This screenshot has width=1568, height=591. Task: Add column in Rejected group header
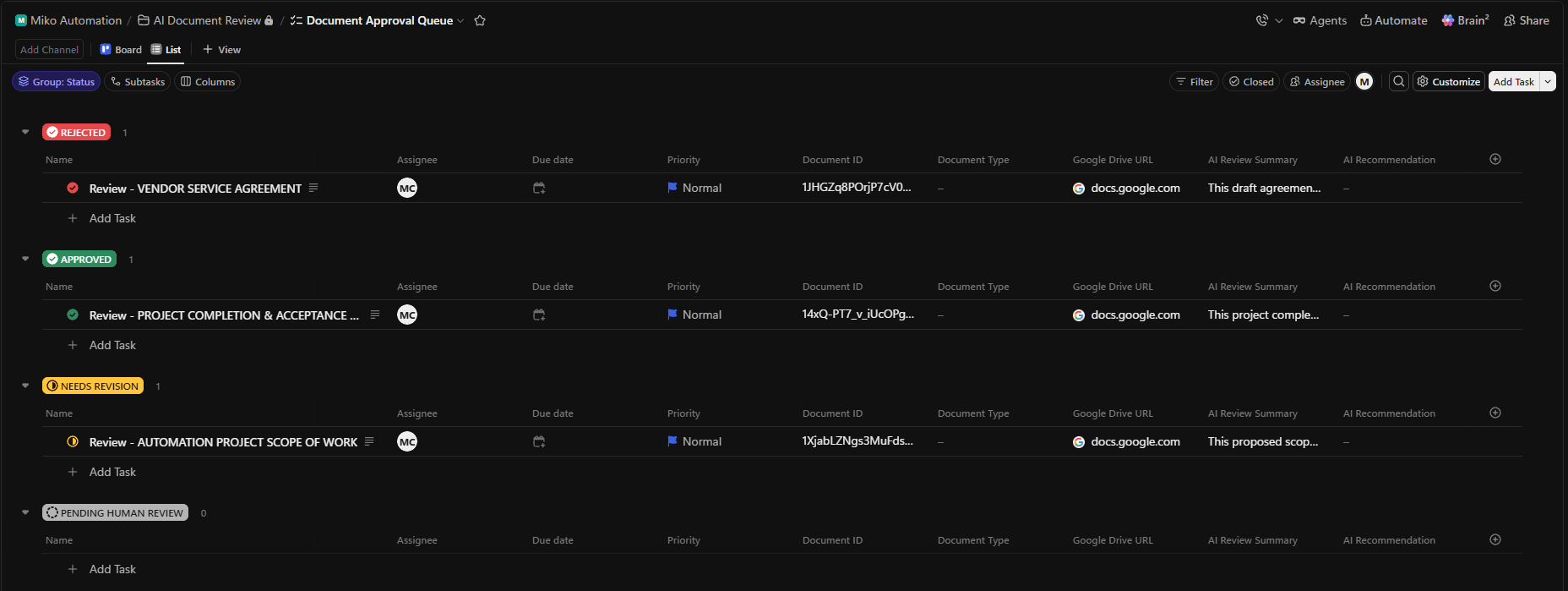[x=1495, y=159]
